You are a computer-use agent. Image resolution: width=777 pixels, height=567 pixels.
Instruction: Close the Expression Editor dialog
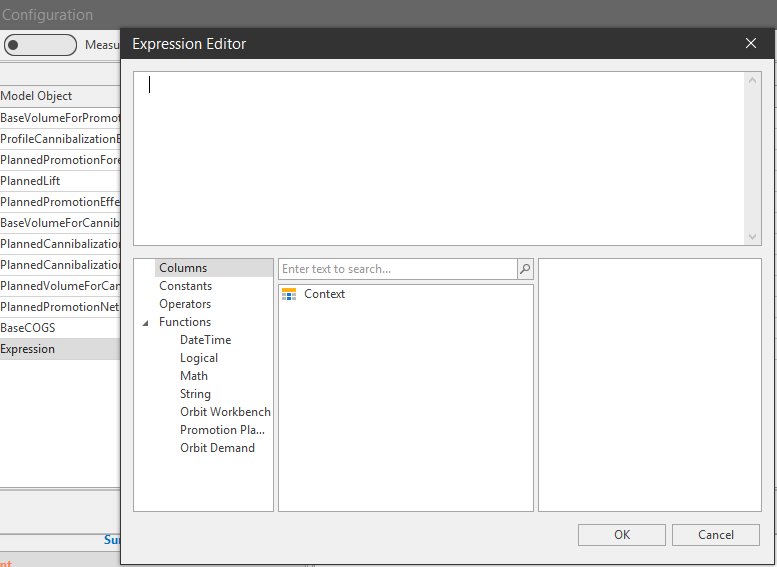[x=751, y=44]
